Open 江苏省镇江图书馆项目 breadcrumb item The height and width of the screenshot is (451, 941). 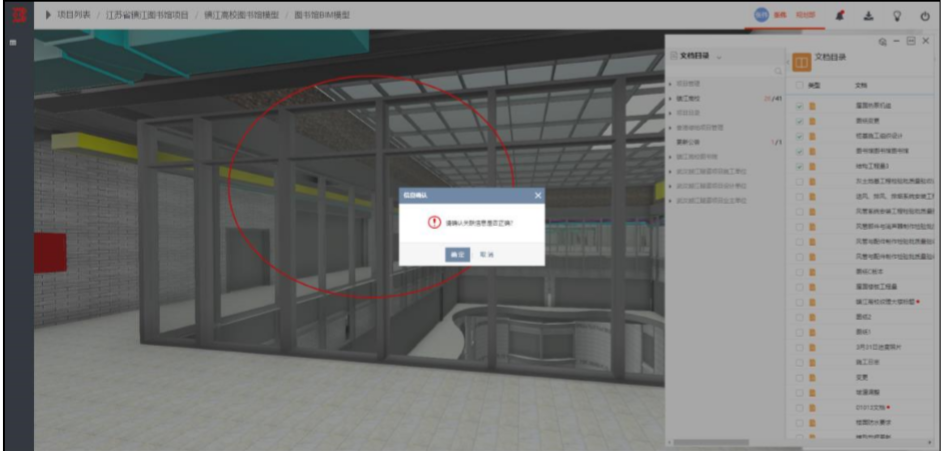click(147, 15)
